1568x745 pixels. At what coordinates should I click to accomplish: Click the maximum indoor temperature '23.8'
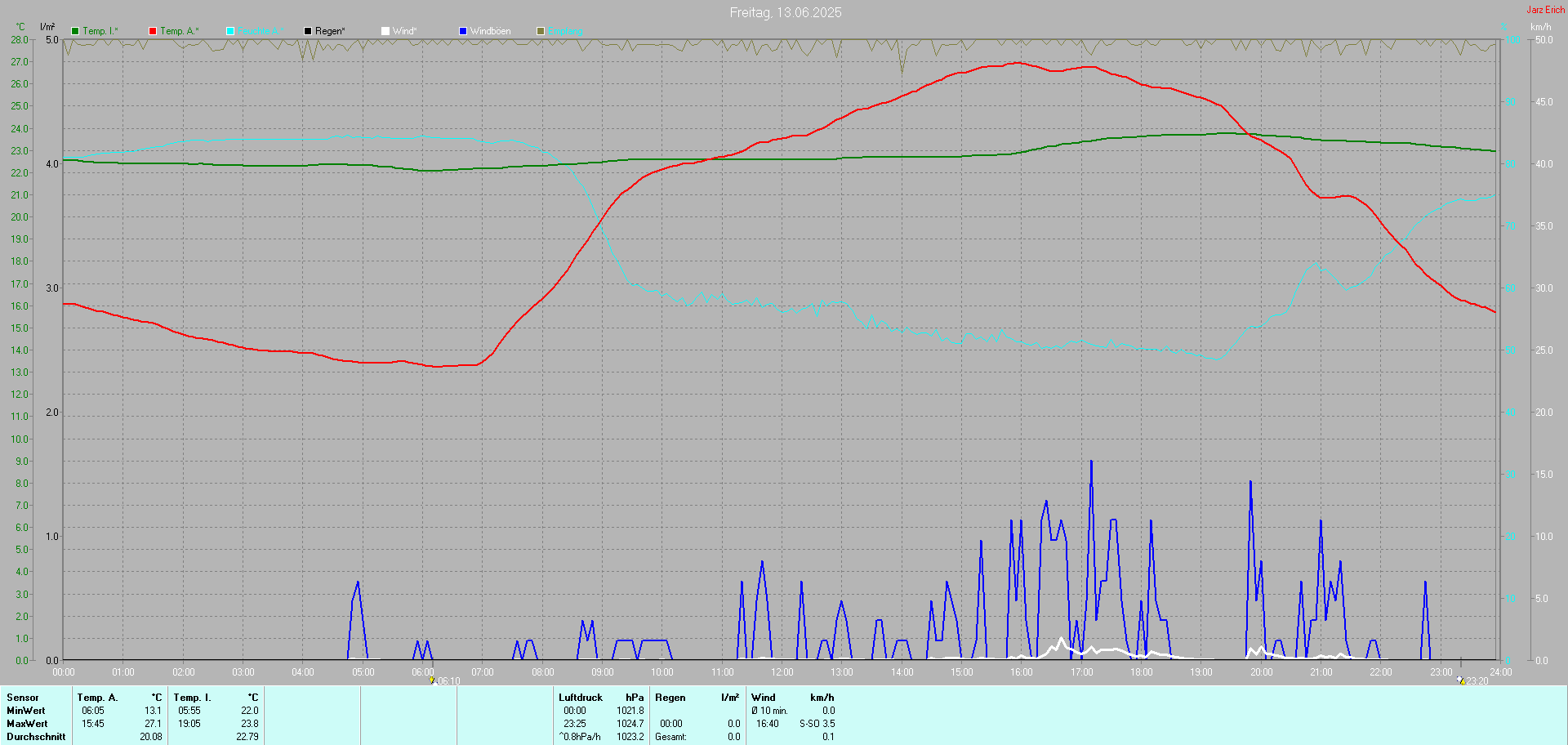(x=250, y=724)
